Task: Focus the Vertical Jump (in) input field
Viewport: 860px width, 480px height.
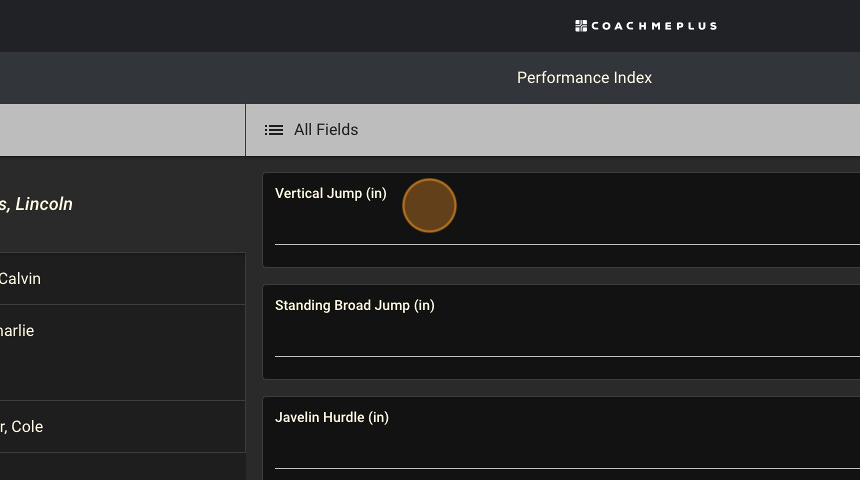Action: (x=567, y=230)
